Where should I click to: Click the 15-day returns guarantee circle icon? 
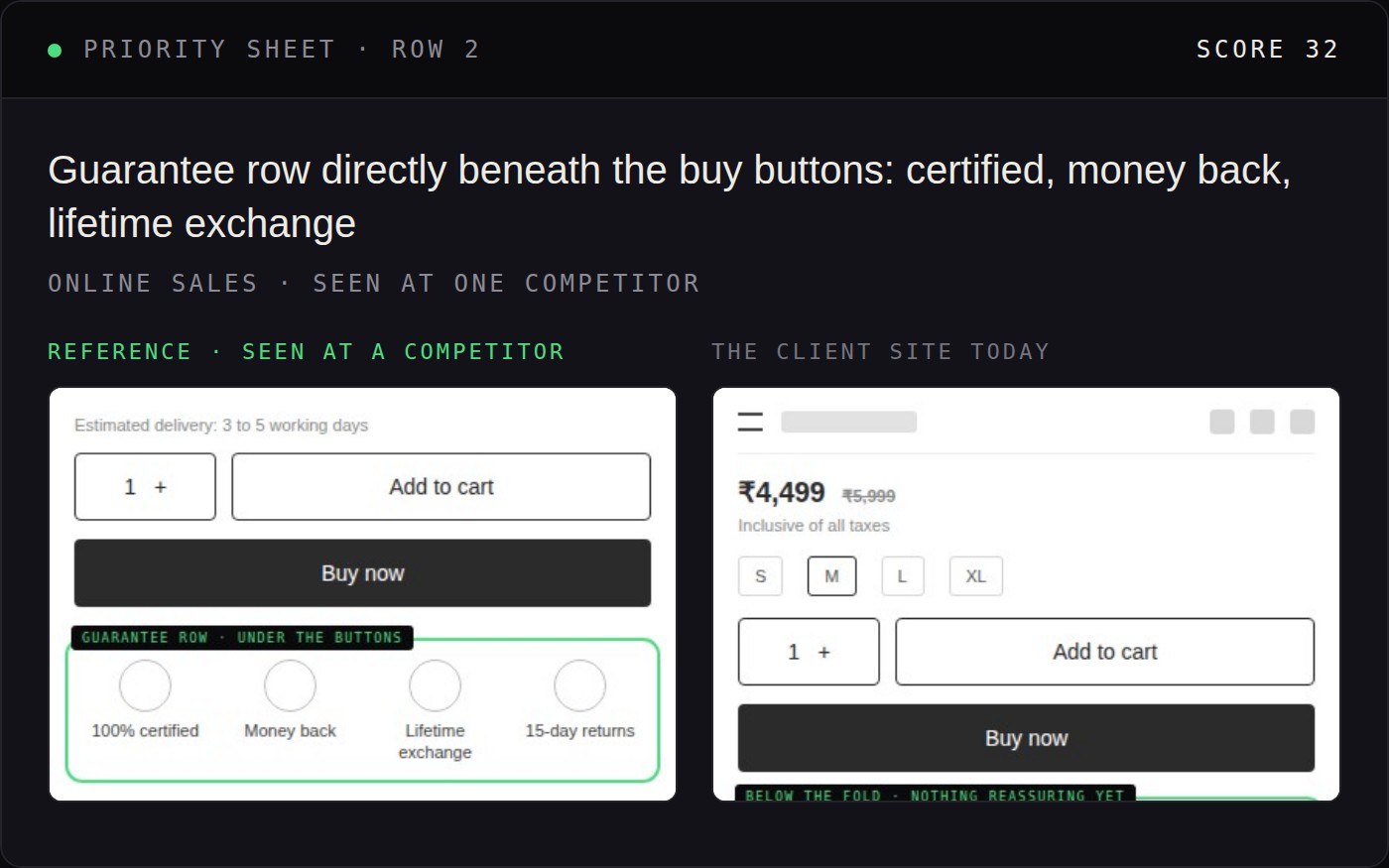579,685
